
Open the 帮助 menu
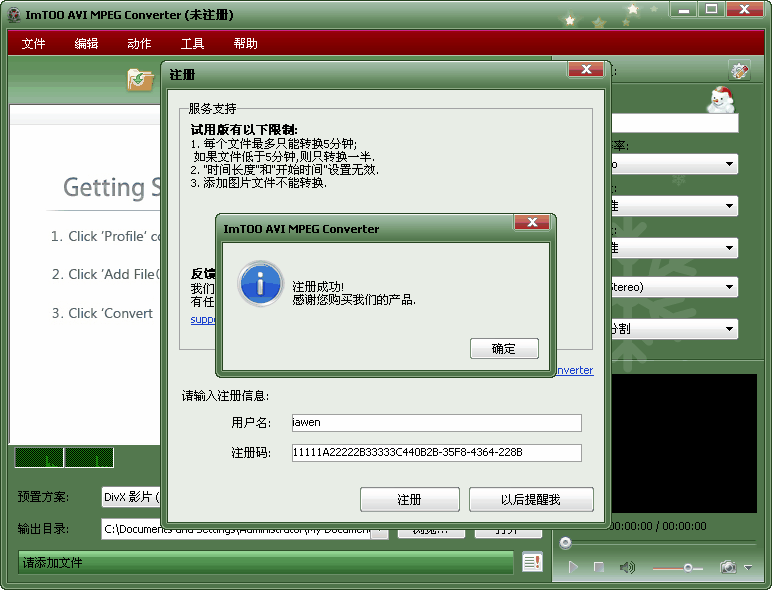click(245, 43)
